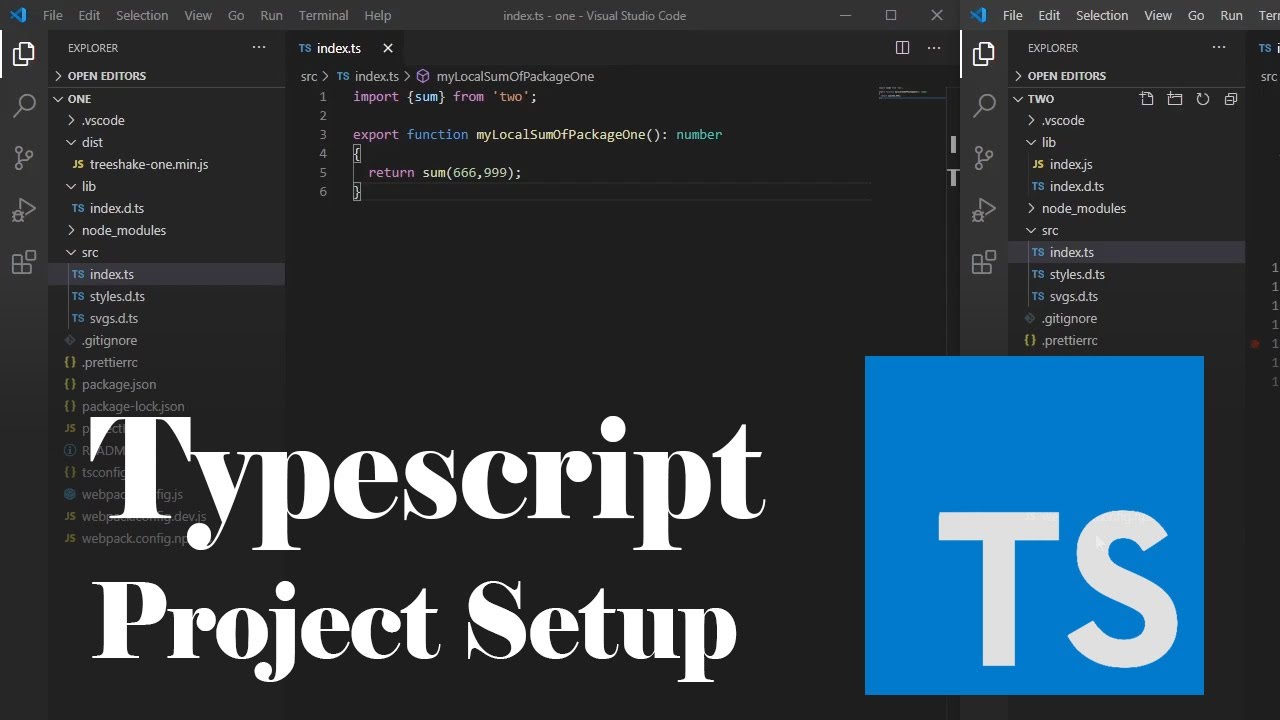Open index.d.ts under lib in left explorer
Screen dimensions: 1280x720
(x=166, y=208)
